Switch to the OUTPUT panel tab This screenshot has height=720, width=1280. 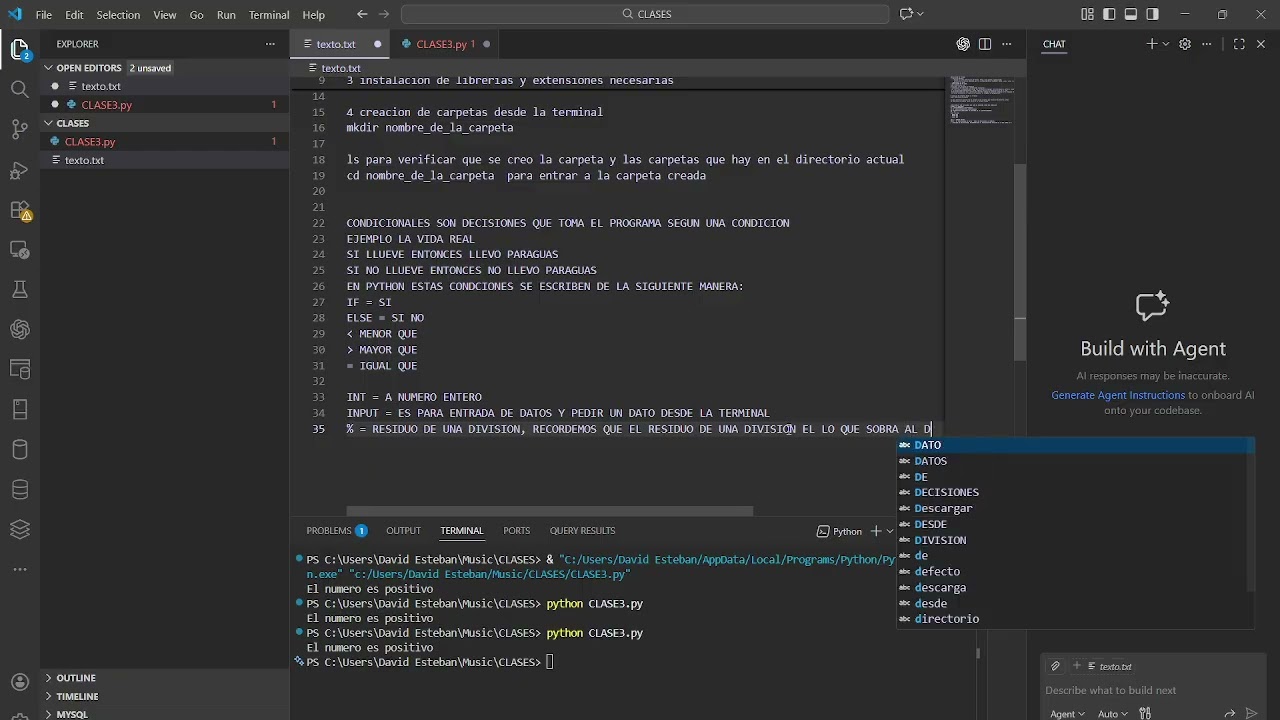coord(404,531)
